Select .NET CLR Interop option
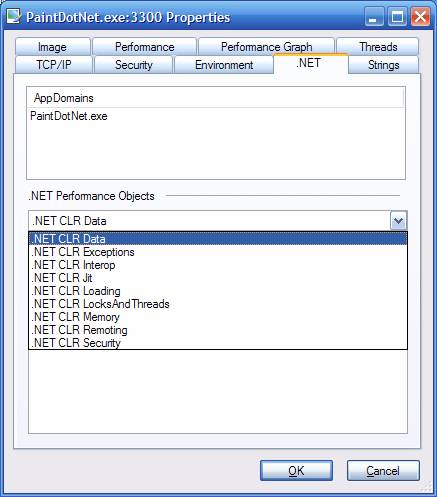Screen dimensions: 437x497 218,265
